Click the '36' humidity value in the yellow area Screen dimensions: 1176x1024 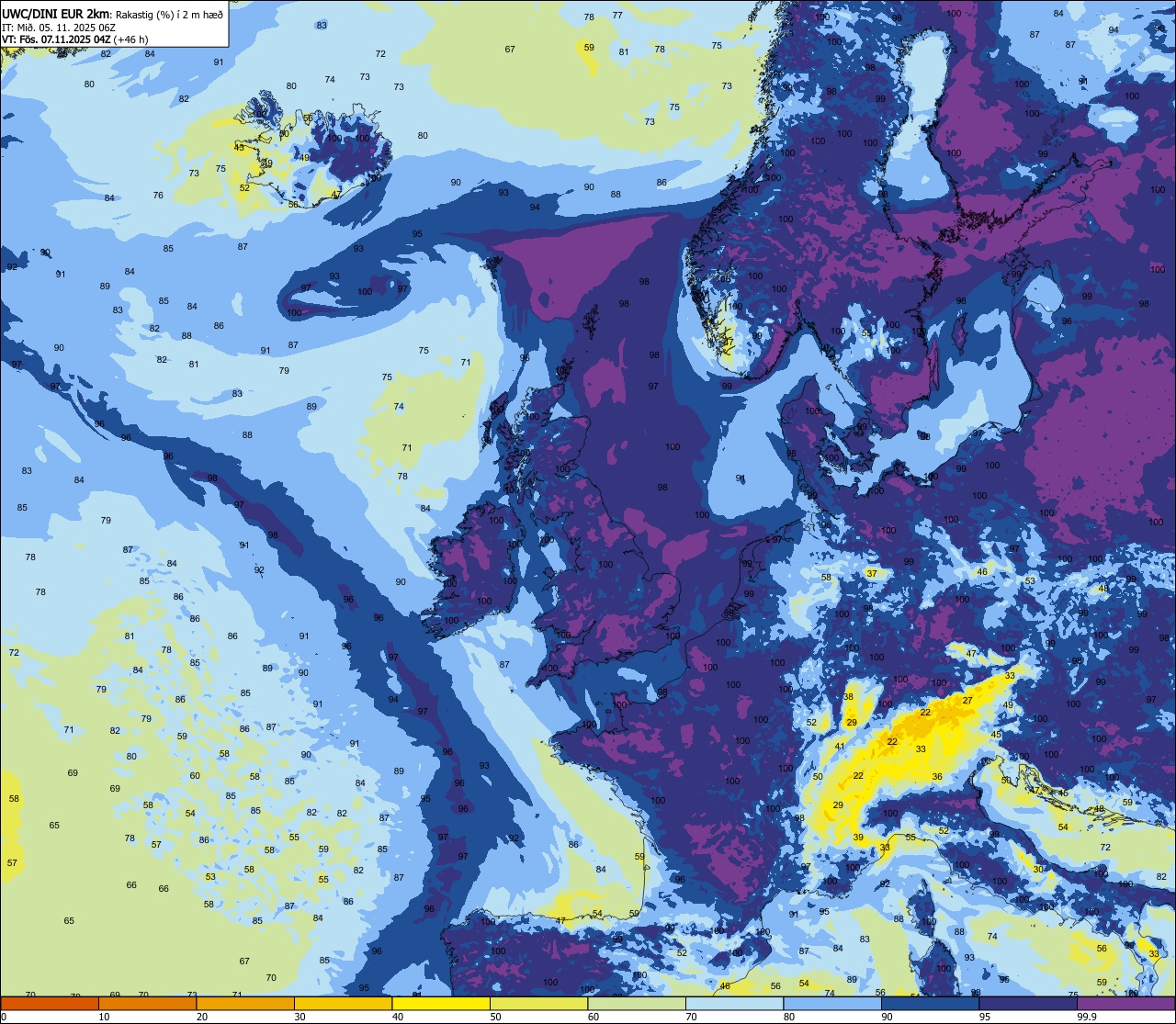pyautogui.click(x=937, y=777)
